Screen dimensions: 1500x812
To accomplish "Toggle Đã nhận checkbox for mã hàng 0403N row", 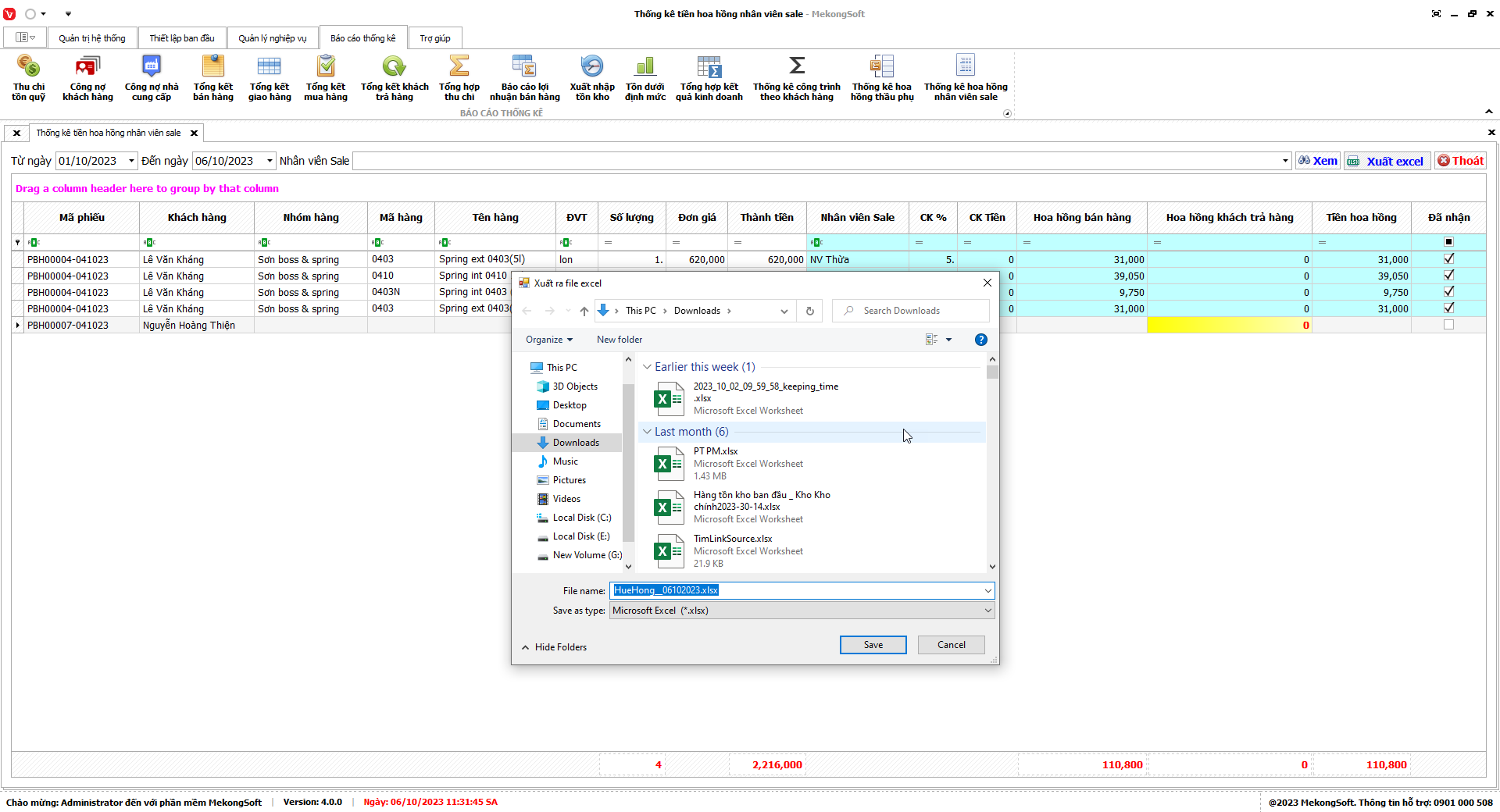I will 1448,292.
